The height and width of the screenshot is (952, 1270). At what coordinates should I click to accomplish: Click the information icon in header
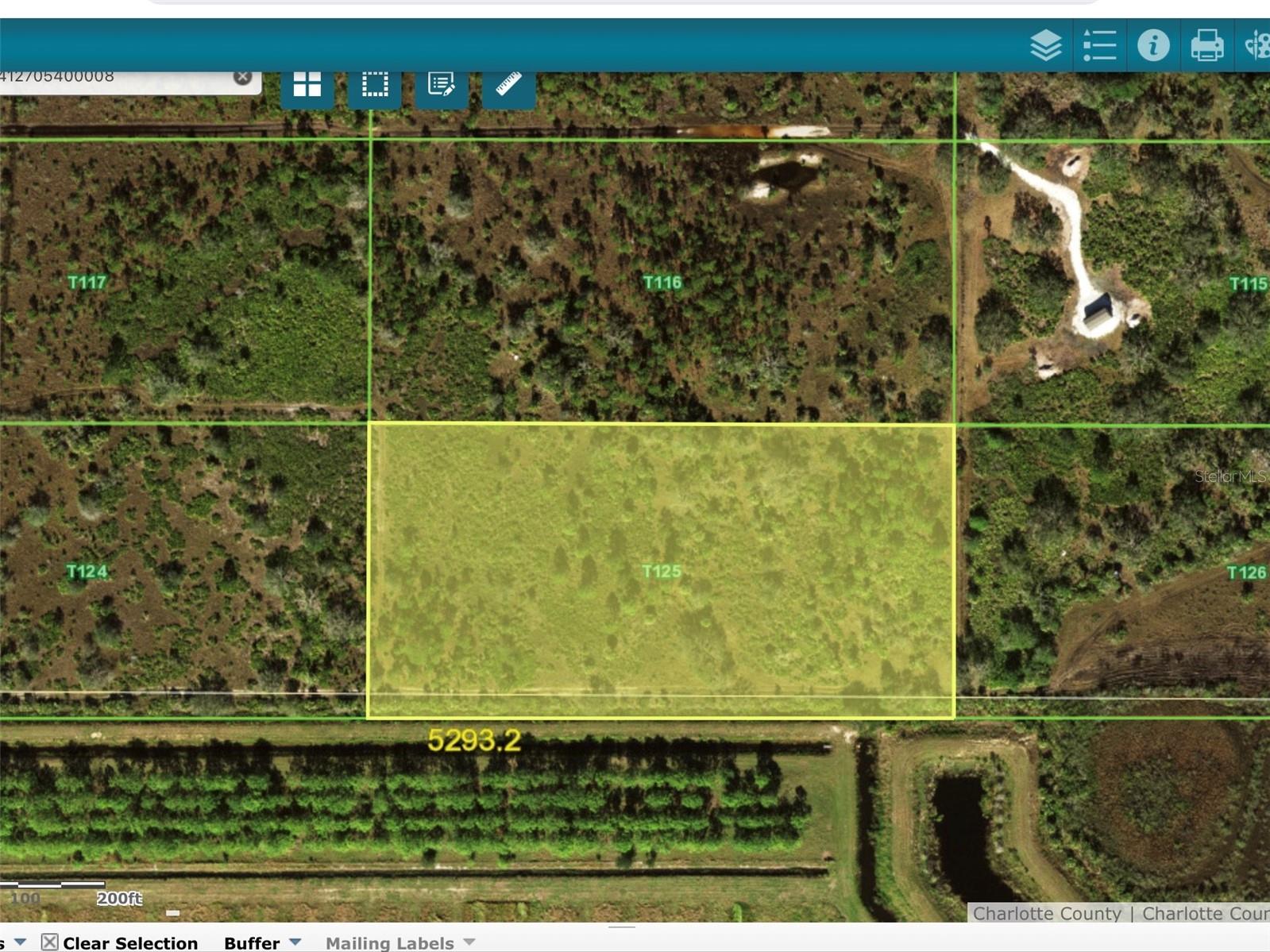click(x=1152, y=45)
